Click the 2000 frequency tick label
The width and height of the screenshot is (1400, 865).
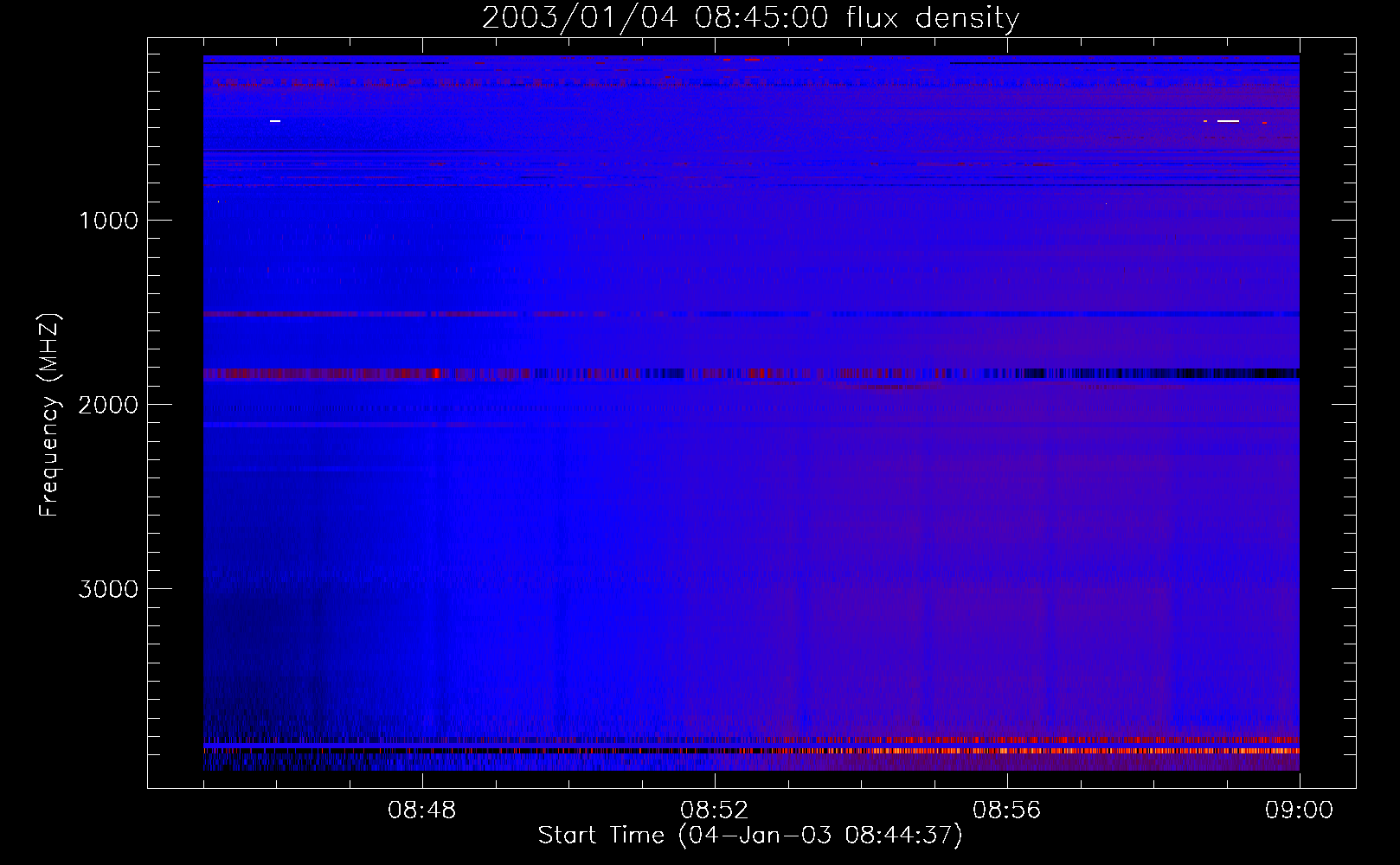108,405
